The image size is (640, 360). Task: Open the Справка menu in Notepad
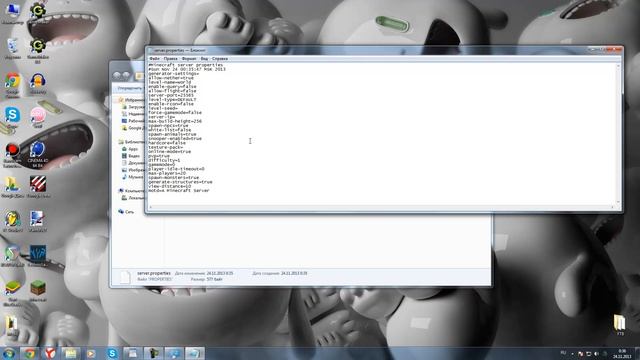point(220,59)
